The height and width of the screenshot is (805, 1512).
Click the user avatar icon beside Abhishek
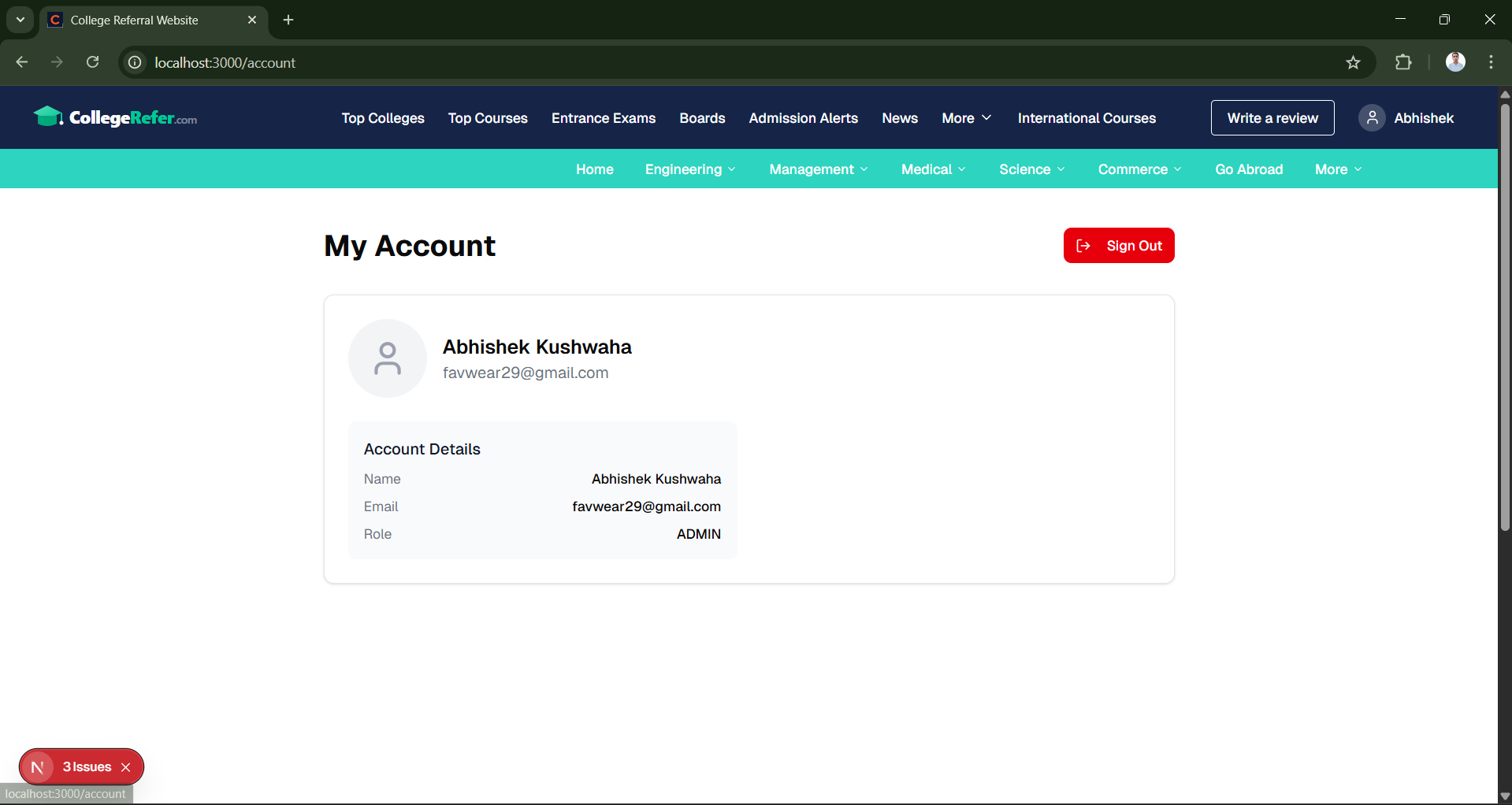click(x=1371, y=118)
